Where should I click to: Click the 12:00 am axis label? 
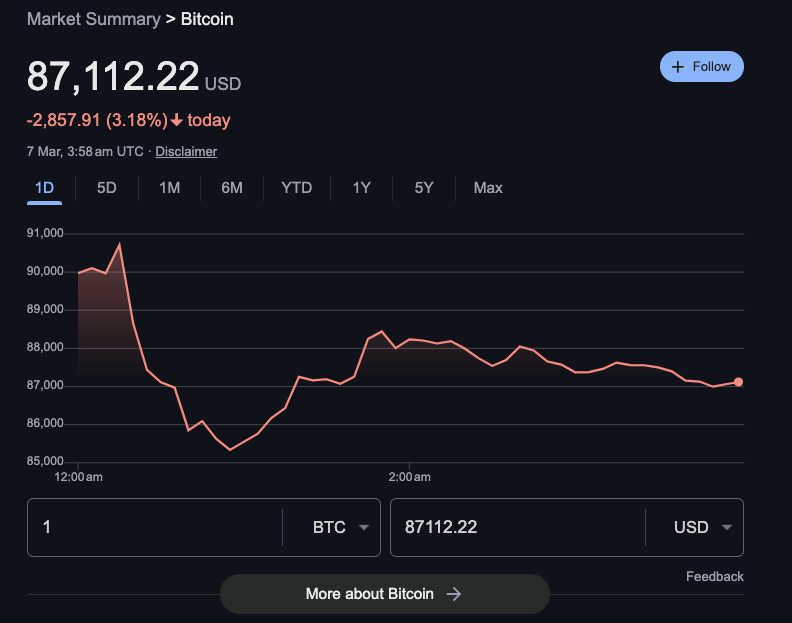(x=78, y=477)
